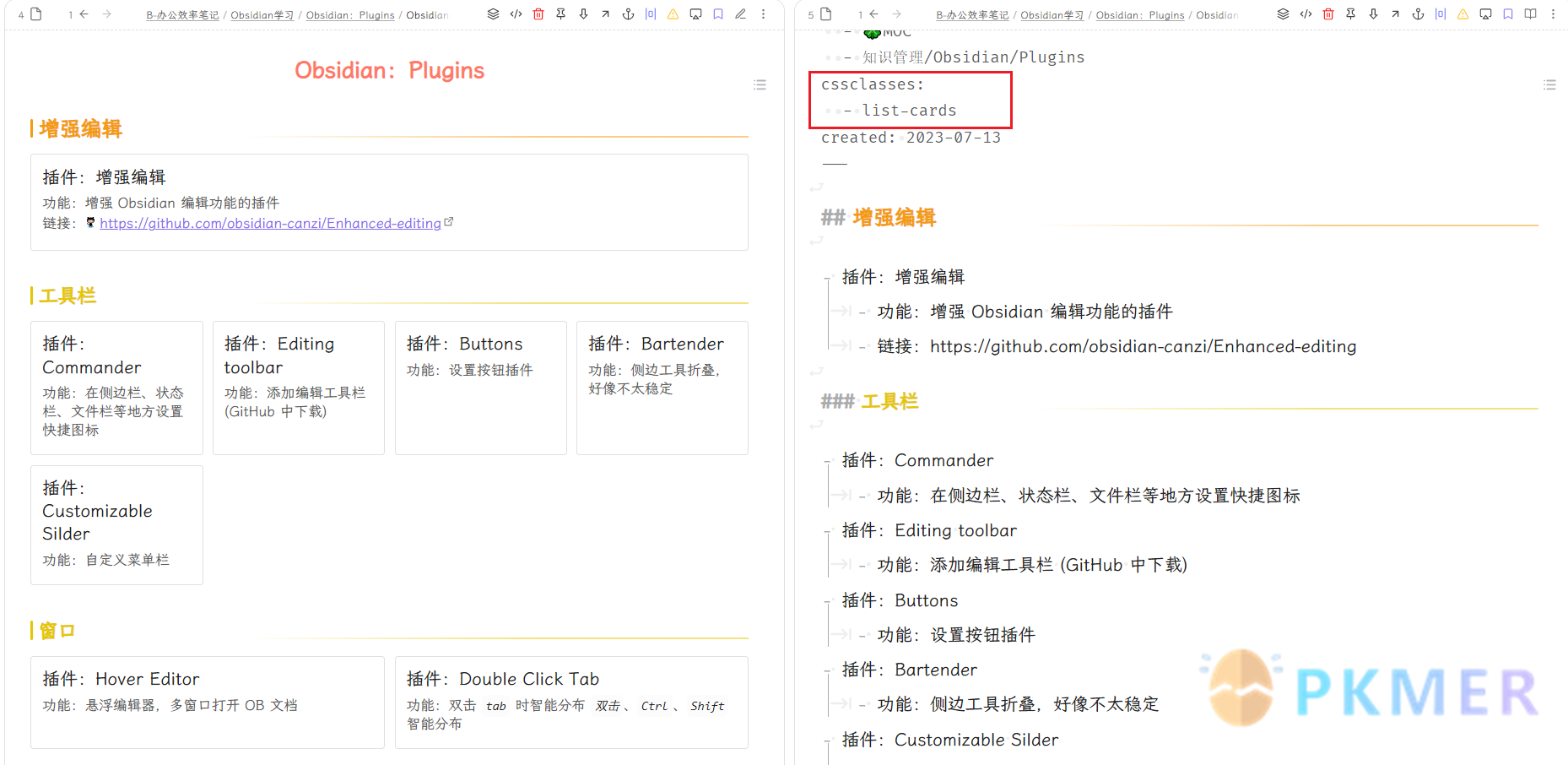Open the Enhanced-editing GitHub link in left card

click(x=270, y=224)
